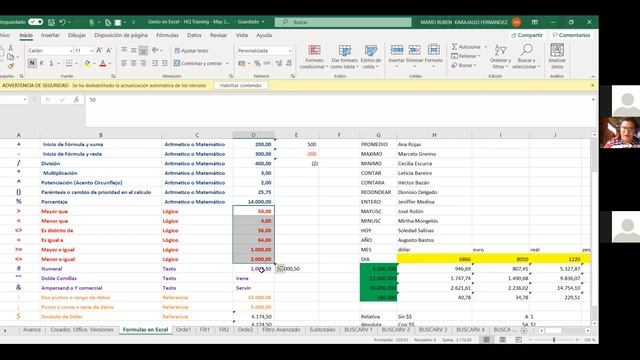The height and width of the screenshot is (360, 640).
Task: Open the Datos ribbon tab
Action: (194, 35)
